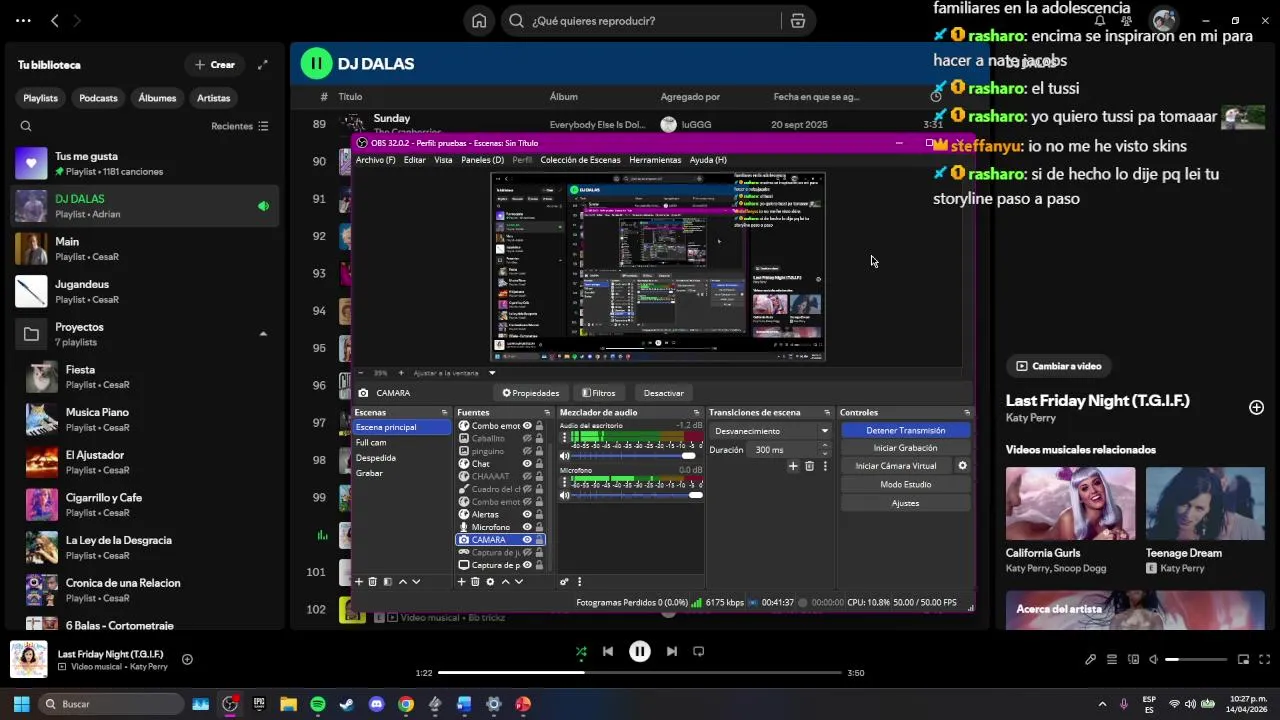Unlock the CAMARA source lock
Screen dimensions: 1280x720
click(x=539, y=540)
